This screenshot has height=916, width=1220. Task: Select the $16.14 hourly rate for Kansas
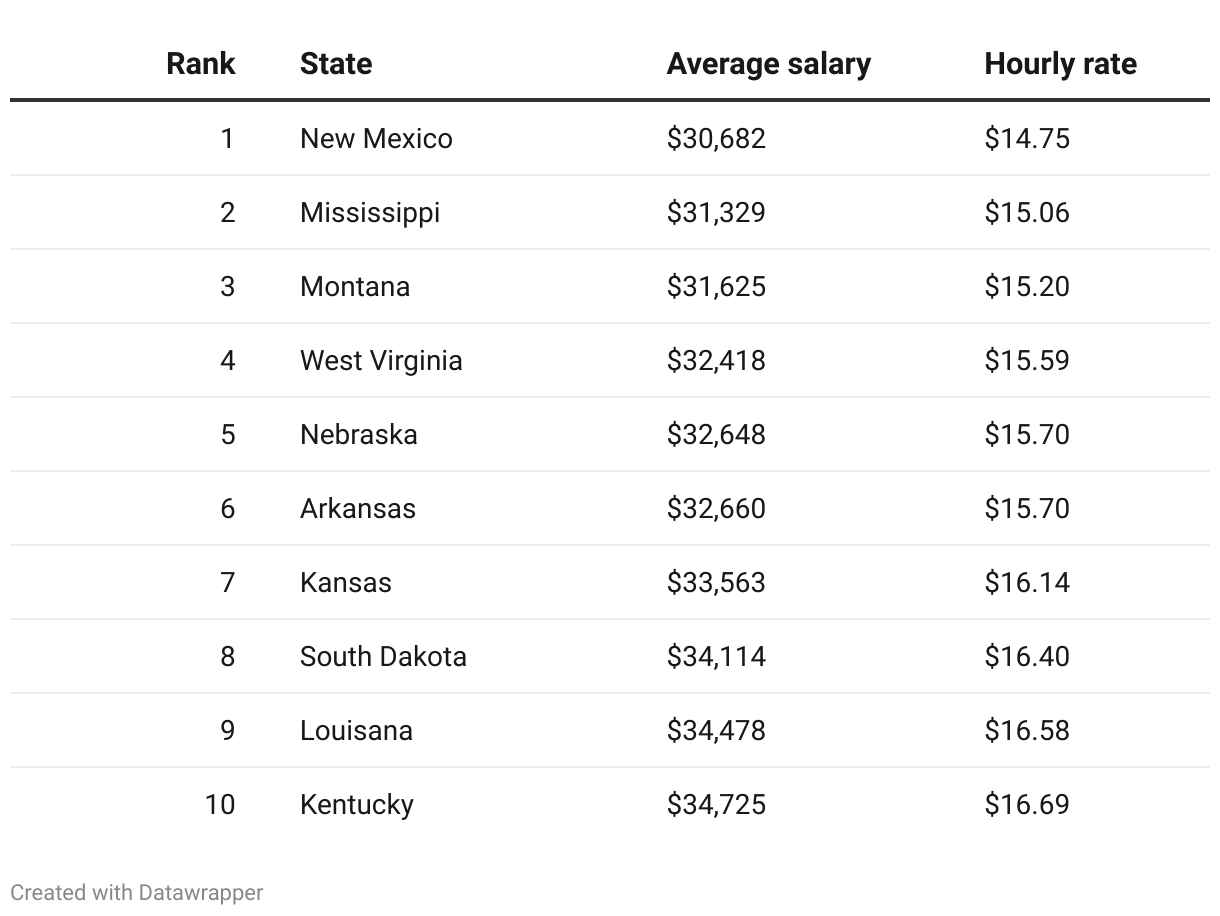pos(1027,582)
